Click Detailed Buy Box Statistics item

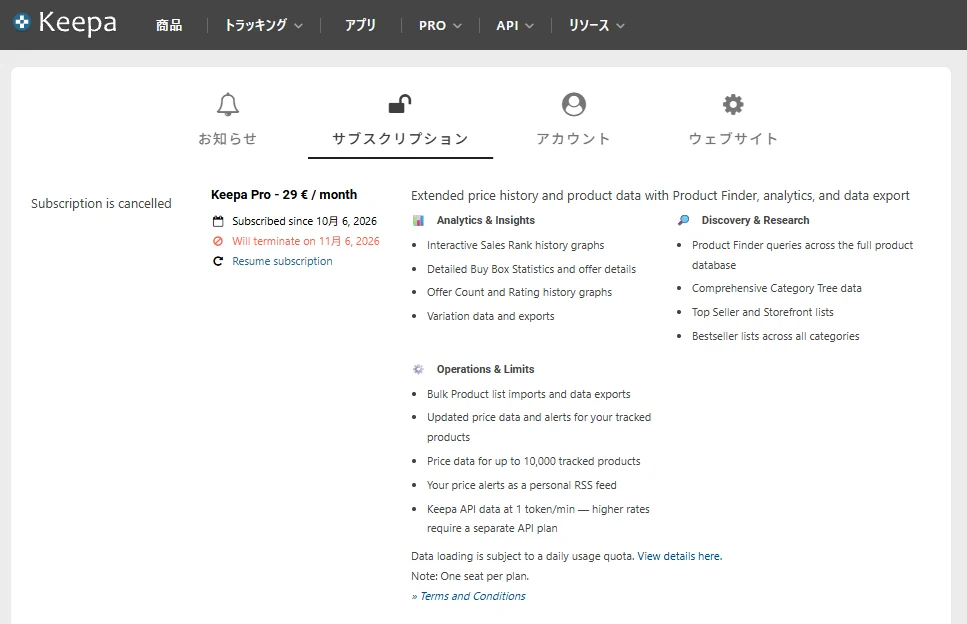tap(532, 269)
